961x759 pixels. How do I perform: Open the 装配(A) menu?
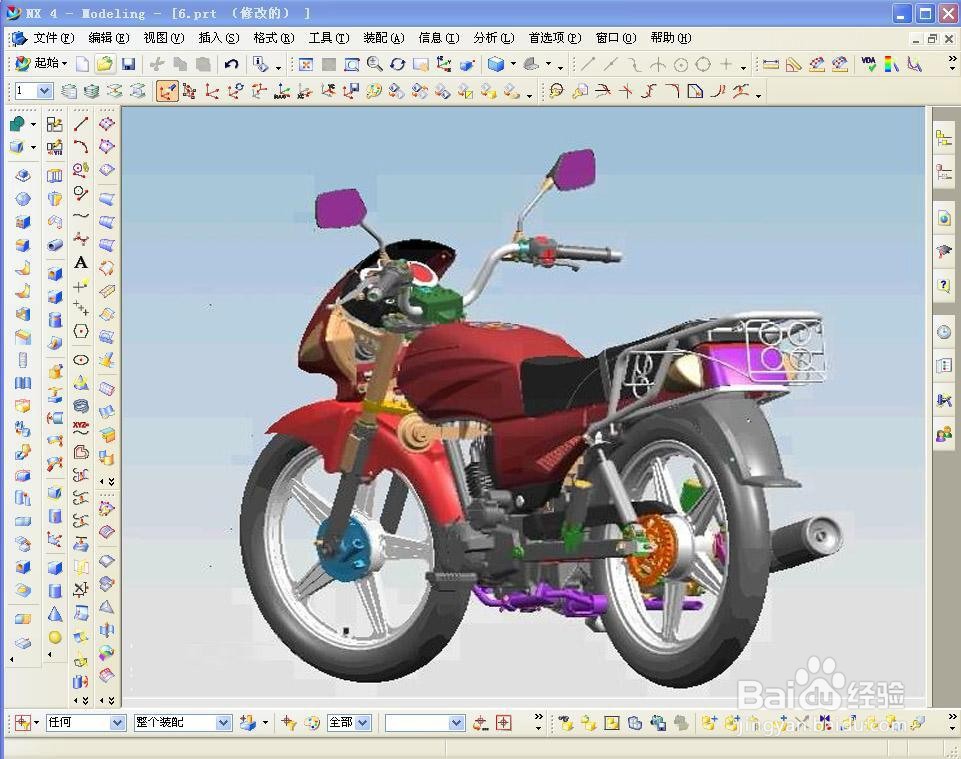tap(384, 38)
